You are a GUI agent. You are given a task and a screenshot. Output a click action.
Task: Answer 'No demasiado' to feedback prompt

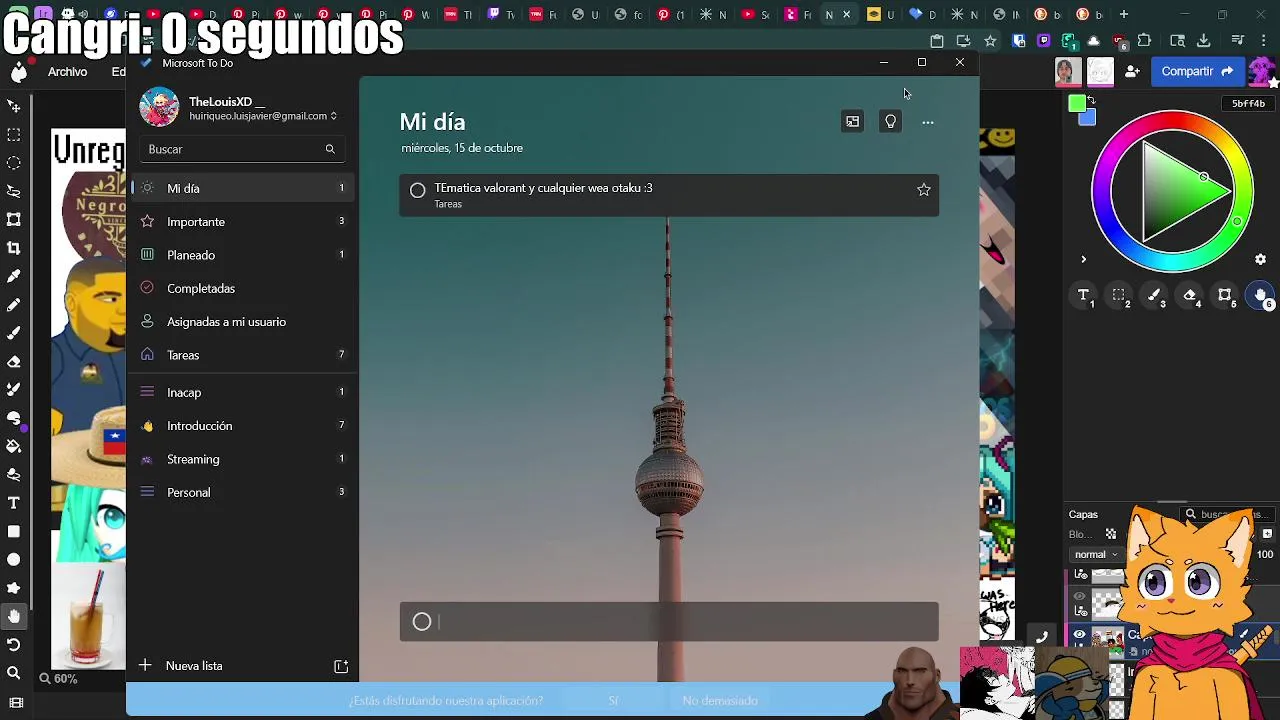pyautogui.click(x=720, y=701)
